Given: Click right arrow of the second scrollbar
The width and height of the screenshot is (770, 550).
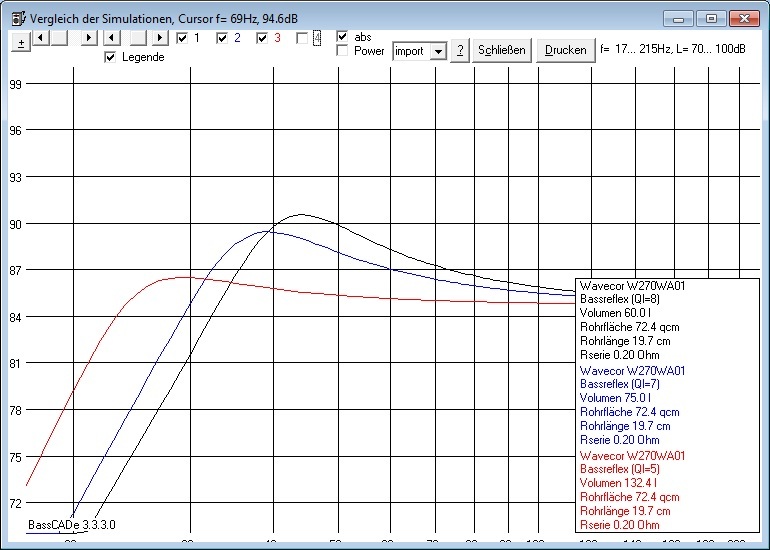Looking at the screenshot, I should pyautogui.click(x=159, y=38).
